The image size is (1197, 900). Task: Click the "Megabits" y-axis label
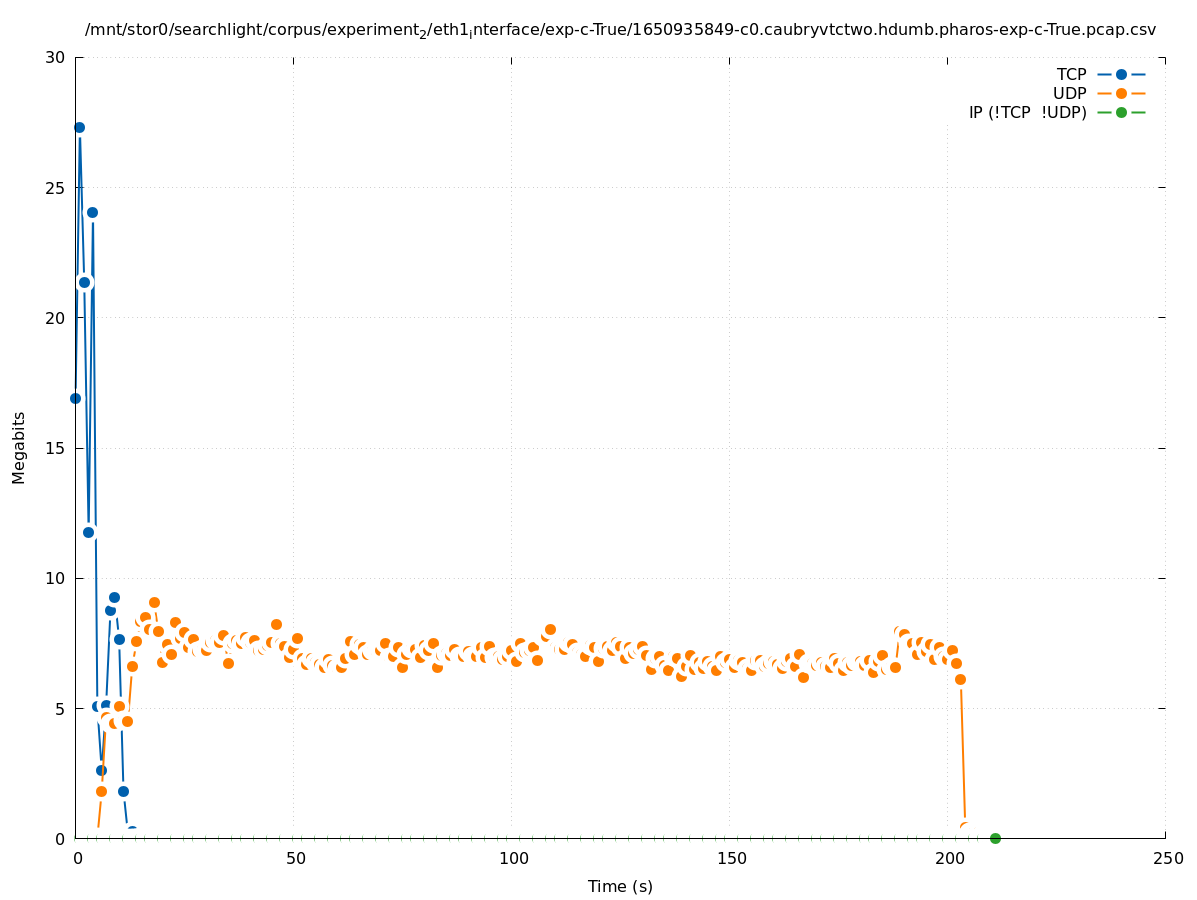pyautogui.click(x=19, y=447)
